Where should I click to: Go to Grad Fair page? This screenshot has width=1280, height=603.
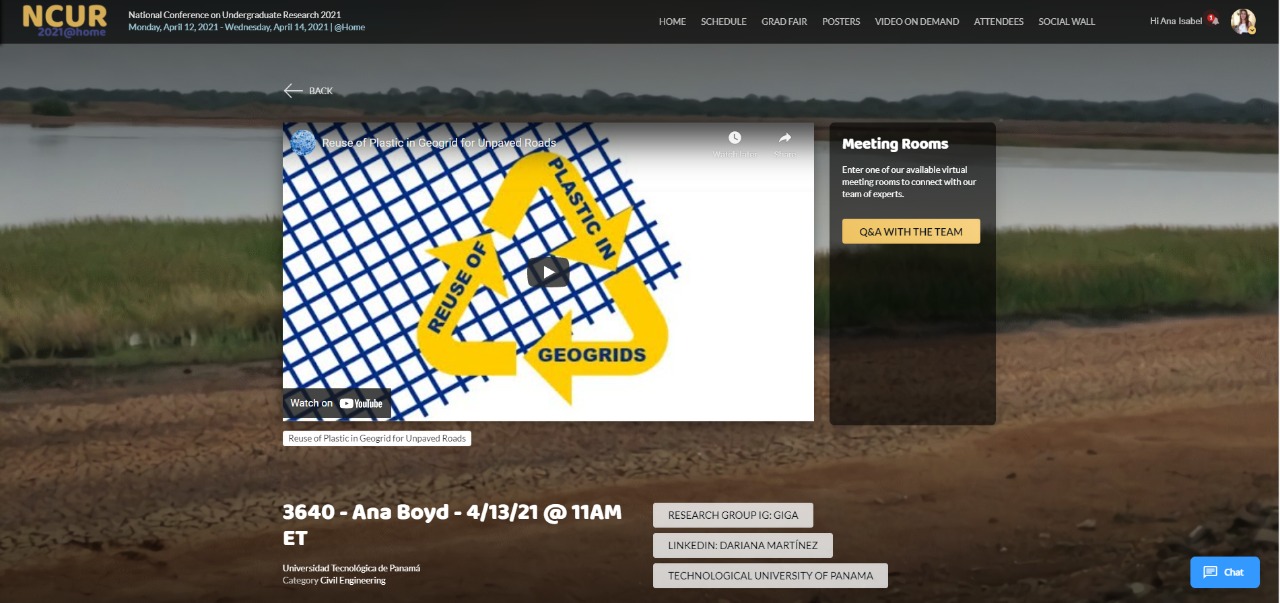pyautogui.click(x=784, y=22)
